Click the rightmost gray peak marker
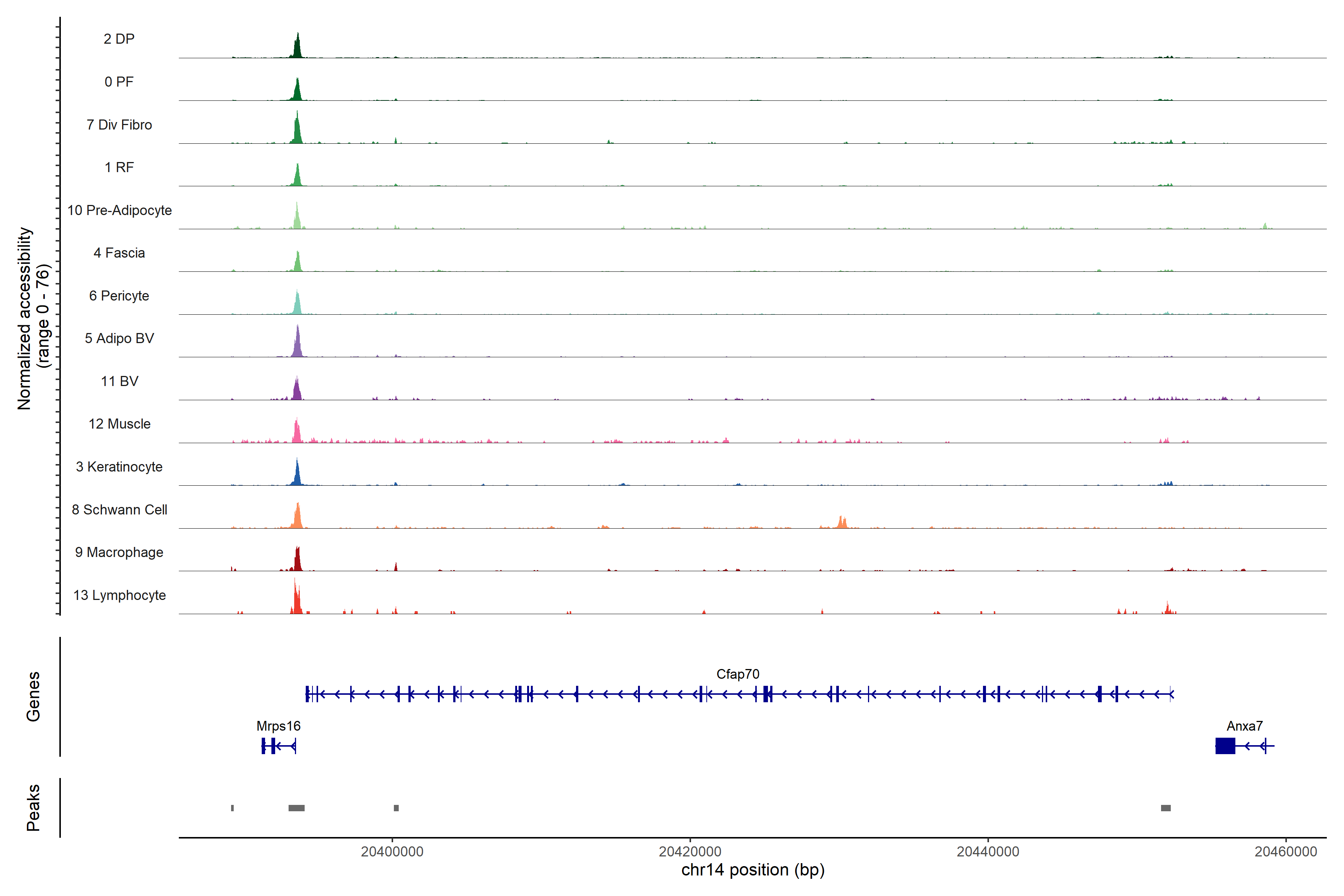The width and height of the screenshot is (1344, 896). (1166, 808)
